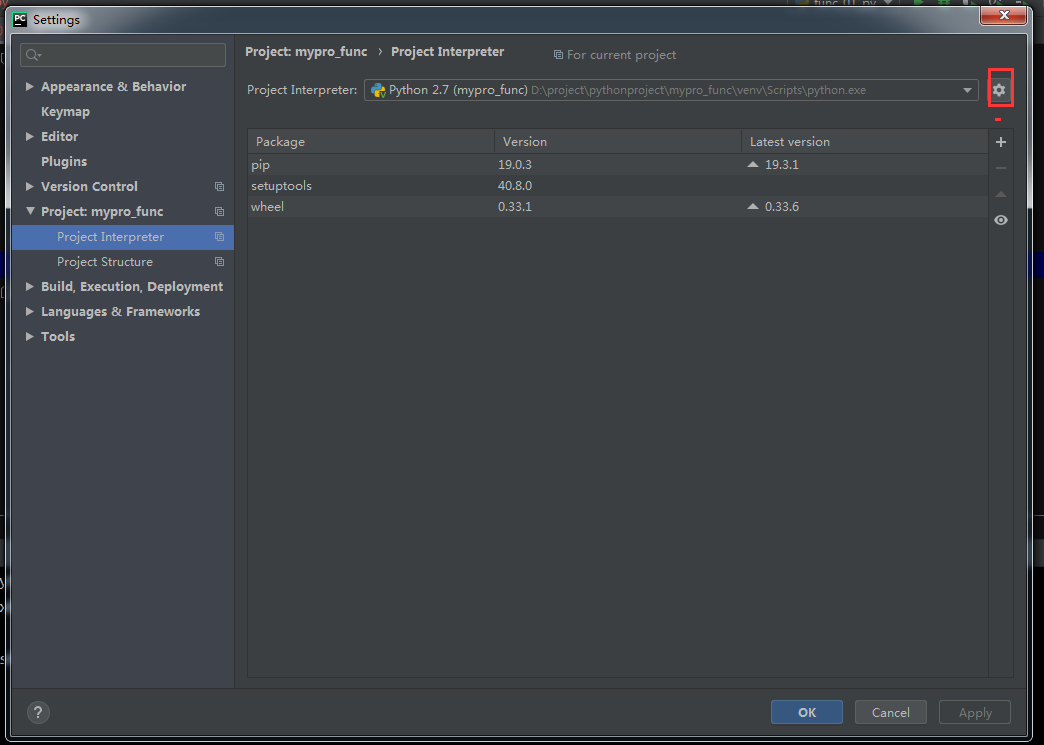Screen dimensions: 1044x745
Task: Click in the settings search field
Action: coord(123,55)
